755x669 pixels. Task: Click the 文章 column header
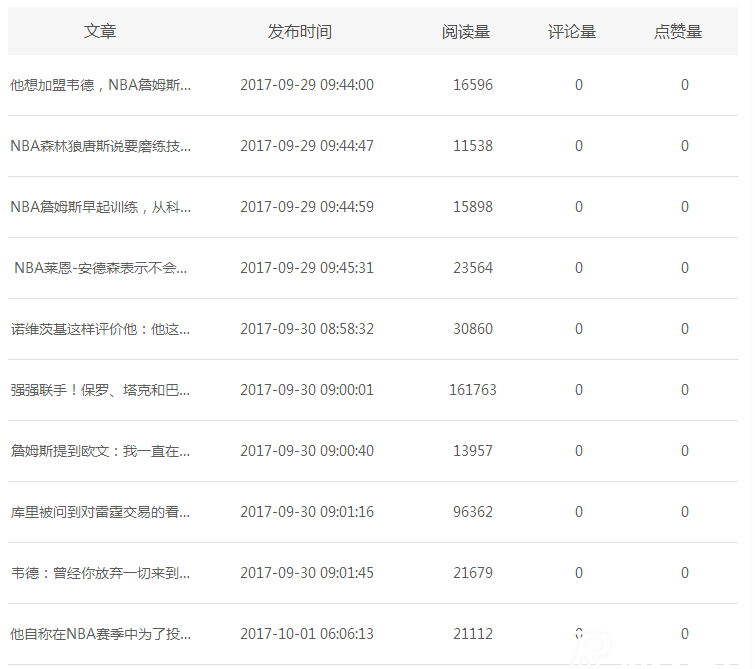click(x=100, y=32)
